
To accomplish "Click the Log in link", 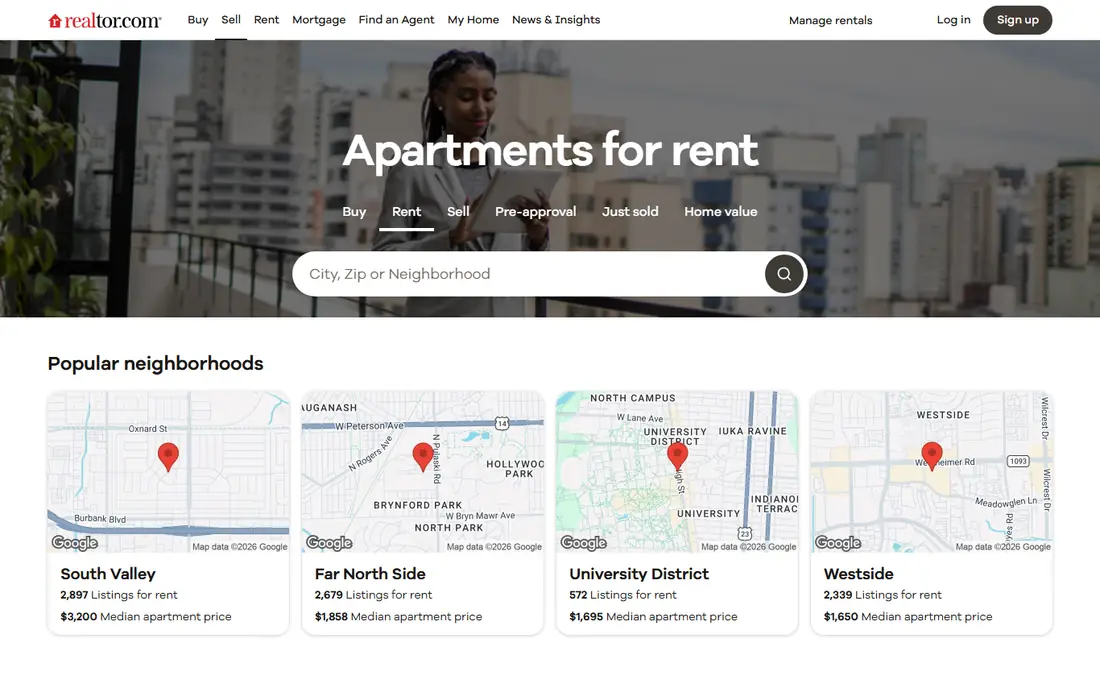I will click(x=953, y=20).
